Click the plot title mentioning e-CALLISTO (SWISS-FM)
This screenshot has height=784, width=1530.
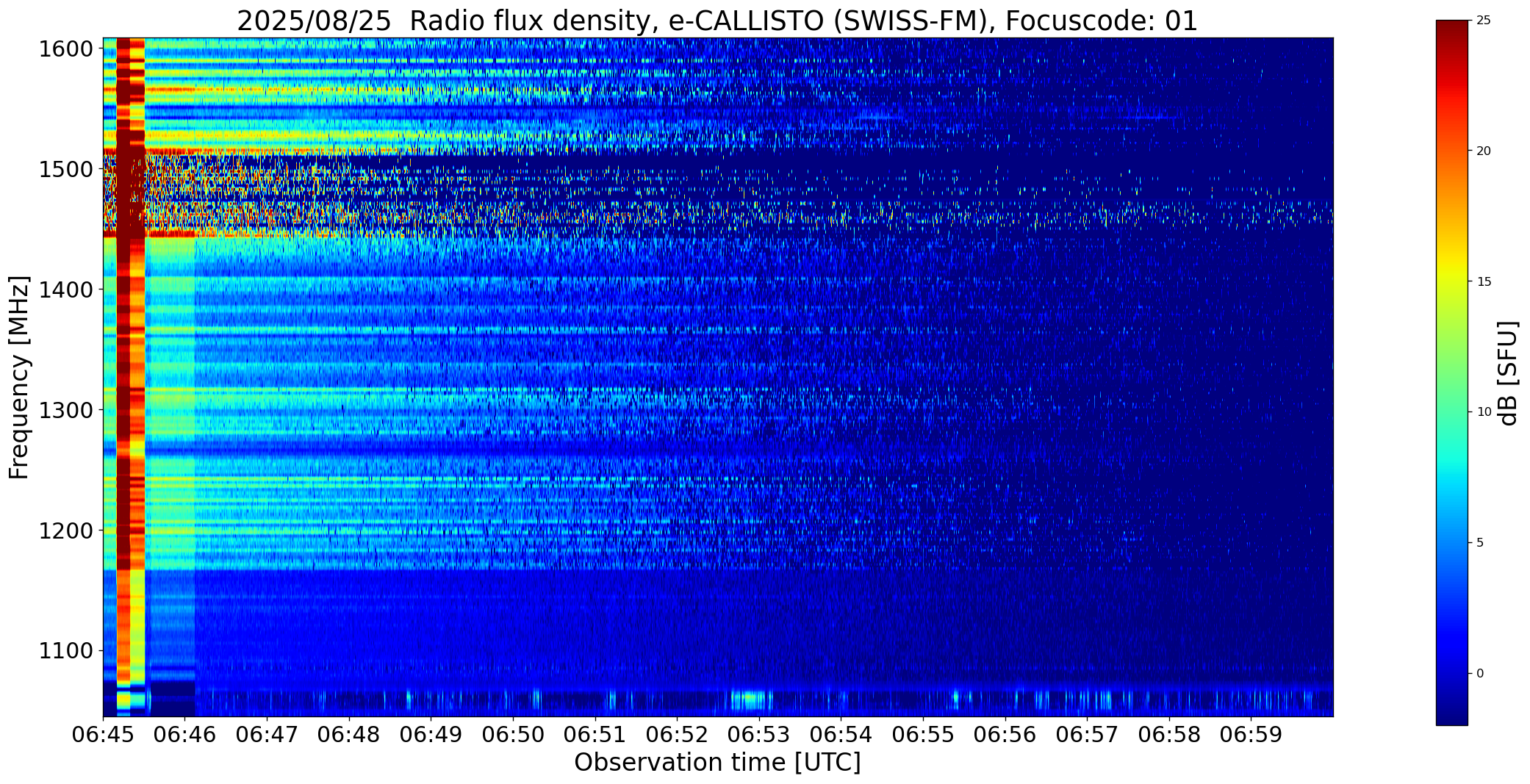click(x=717, y=21)
